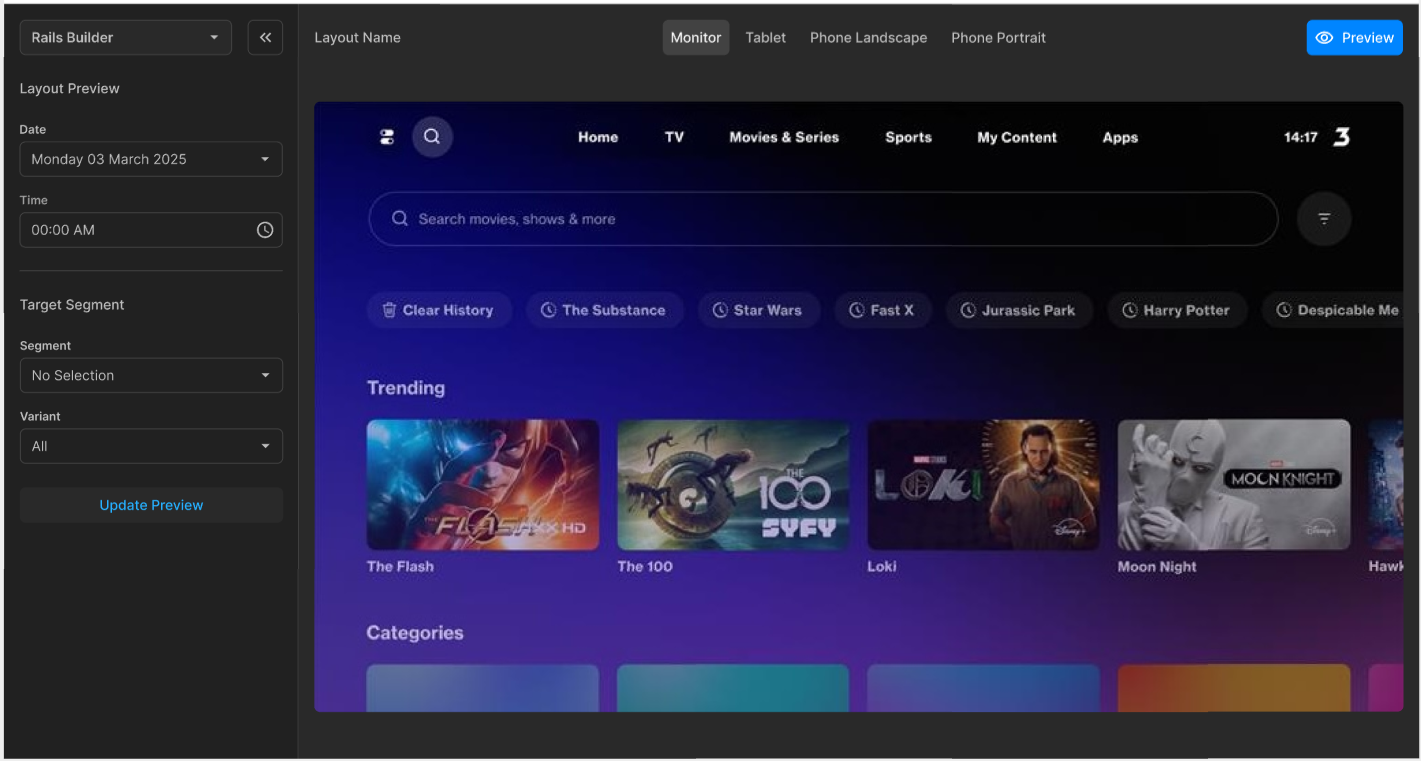Click the settings toggle icon beside search

click(387, 137)
